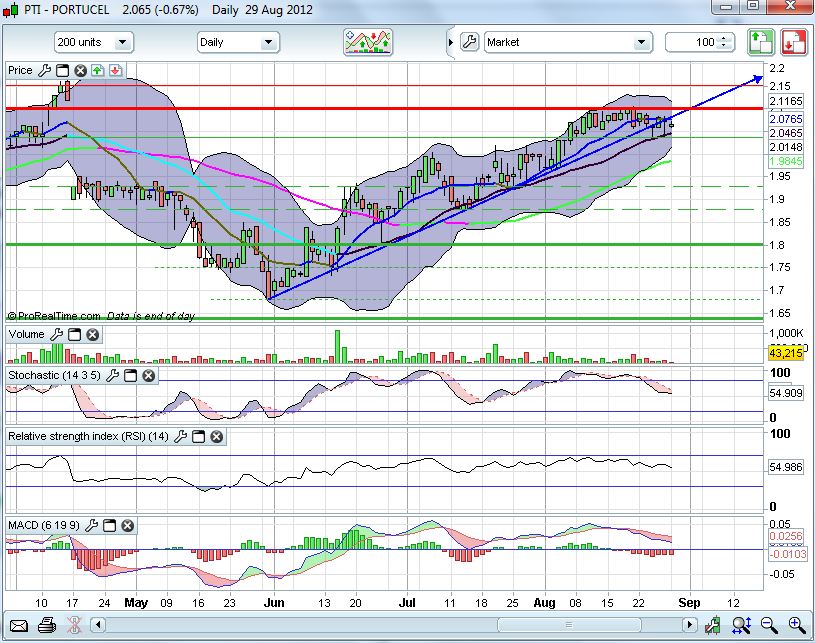This screenshot has width=815, height=643.
Task: Click the 1.9845 green price label
Action: point(785,161)
